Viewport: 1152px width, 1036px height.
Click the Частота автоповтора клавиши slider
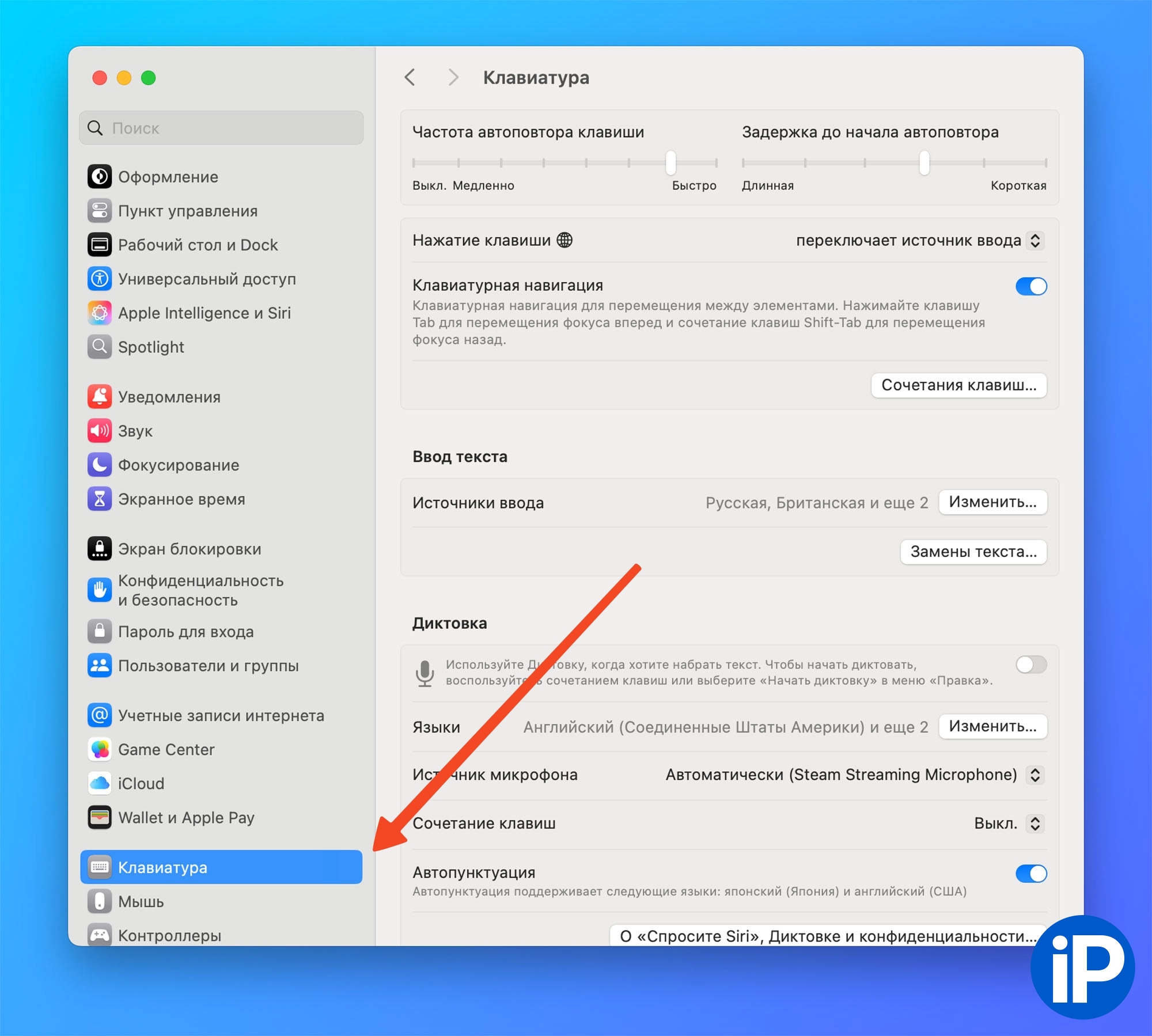pos(670,163)
